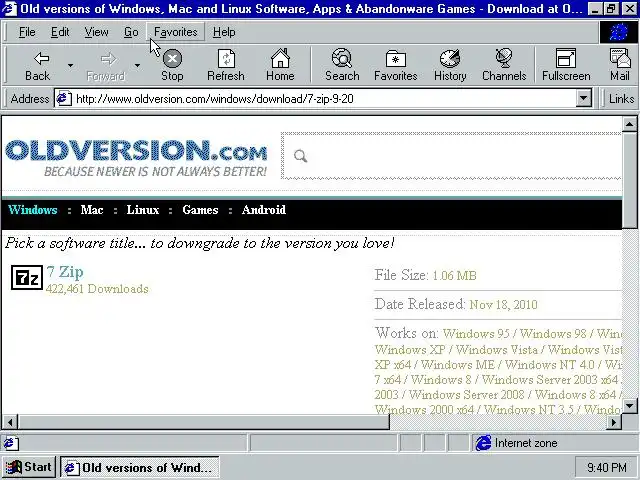This screenshot has width=640, height=480.
Task: Open the File menu
Action: coord(27,32)
